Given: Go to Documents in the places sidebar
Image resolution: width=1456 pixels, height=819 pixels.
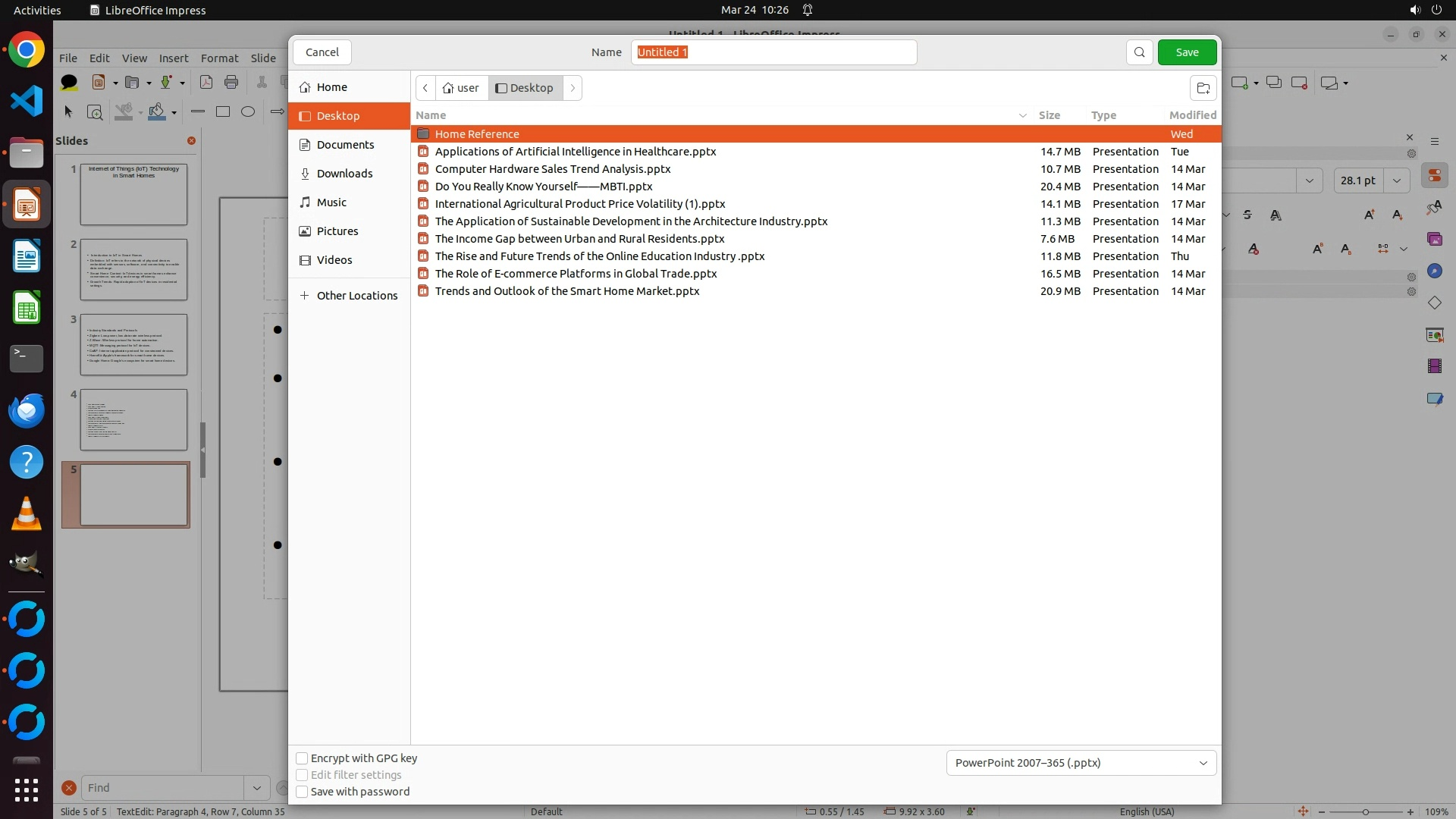Looking at the screenshot, I should pos(345,145).
